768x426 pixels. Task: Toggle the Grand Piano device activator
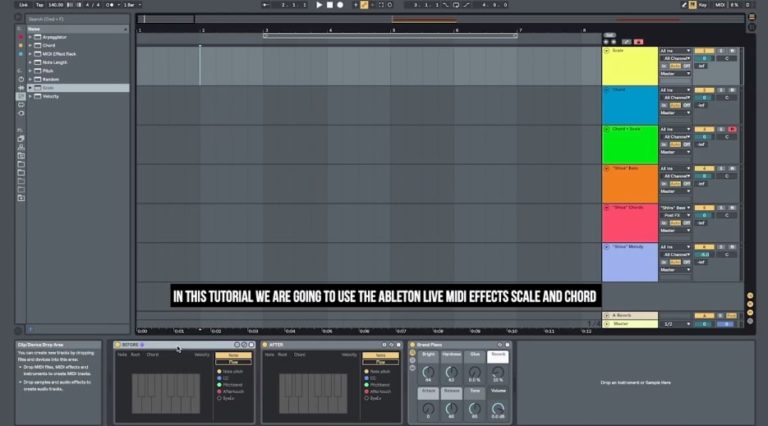pos(413,345)
